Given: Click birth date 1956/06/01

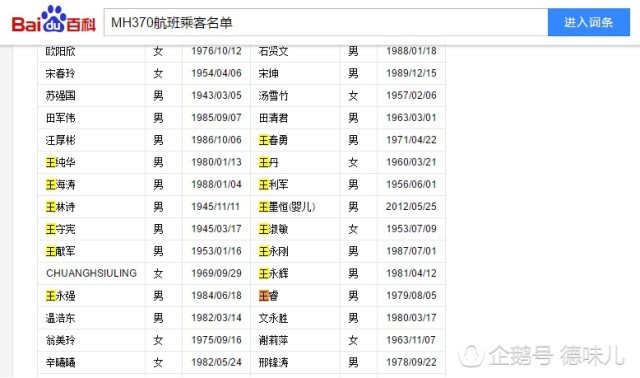Looking at the screenshot, I should (411, 185).
